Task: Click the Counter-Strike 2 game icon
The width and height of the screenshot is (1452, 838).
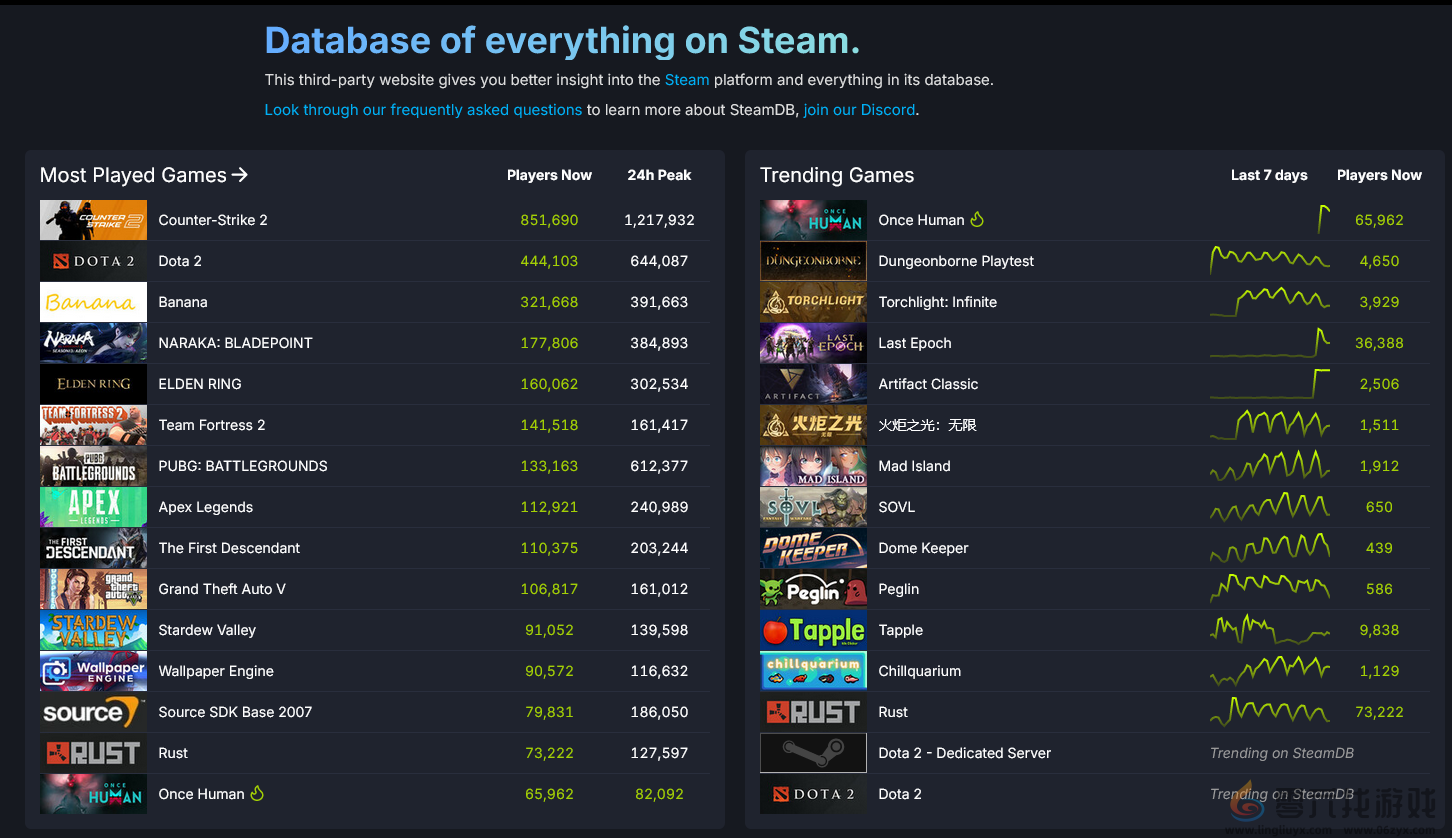Action: 93,220
